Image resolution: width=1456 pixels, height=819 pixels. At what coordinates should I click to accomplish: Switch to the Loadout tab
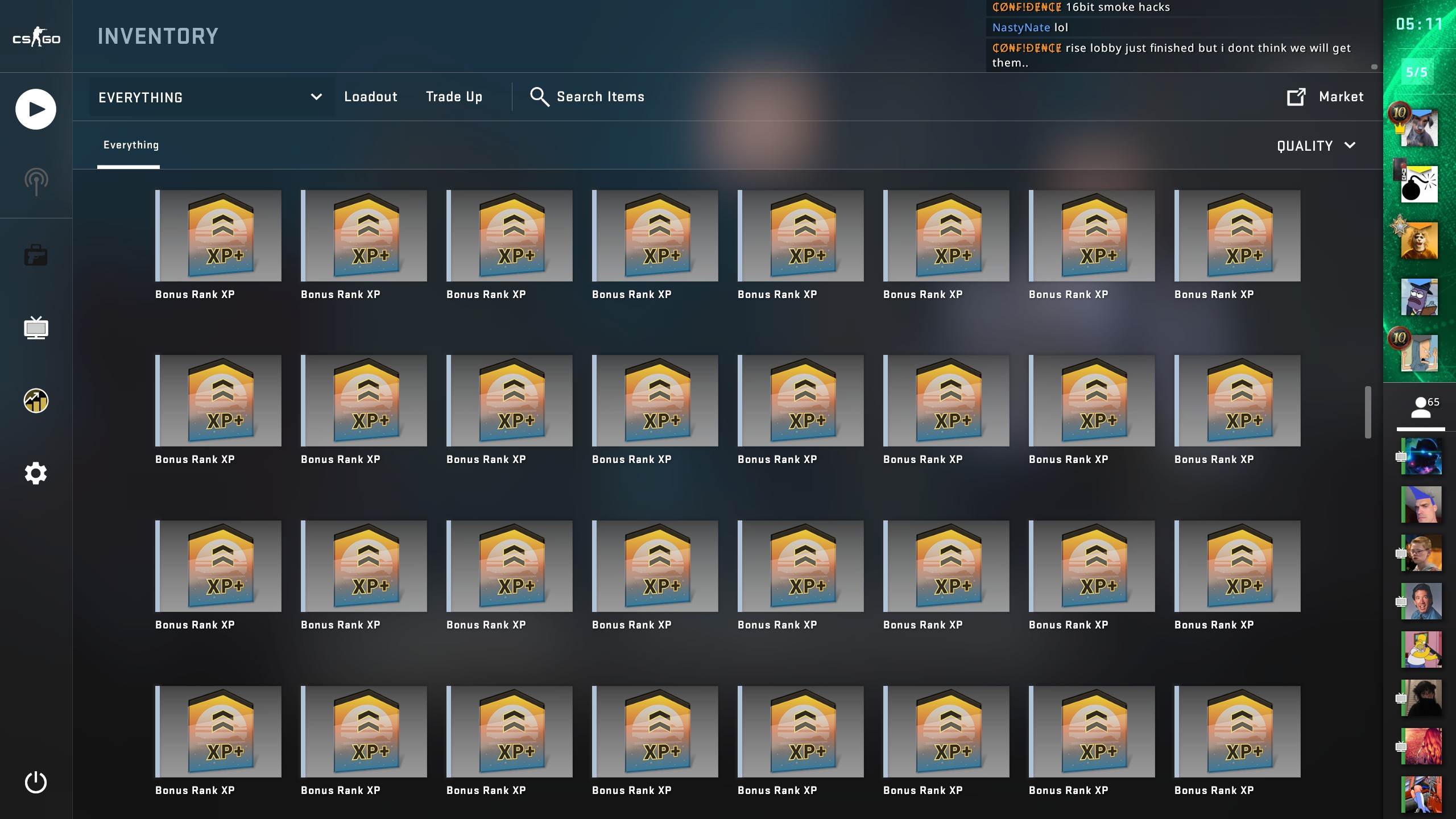pyautogui.click(x=371, y=97)
